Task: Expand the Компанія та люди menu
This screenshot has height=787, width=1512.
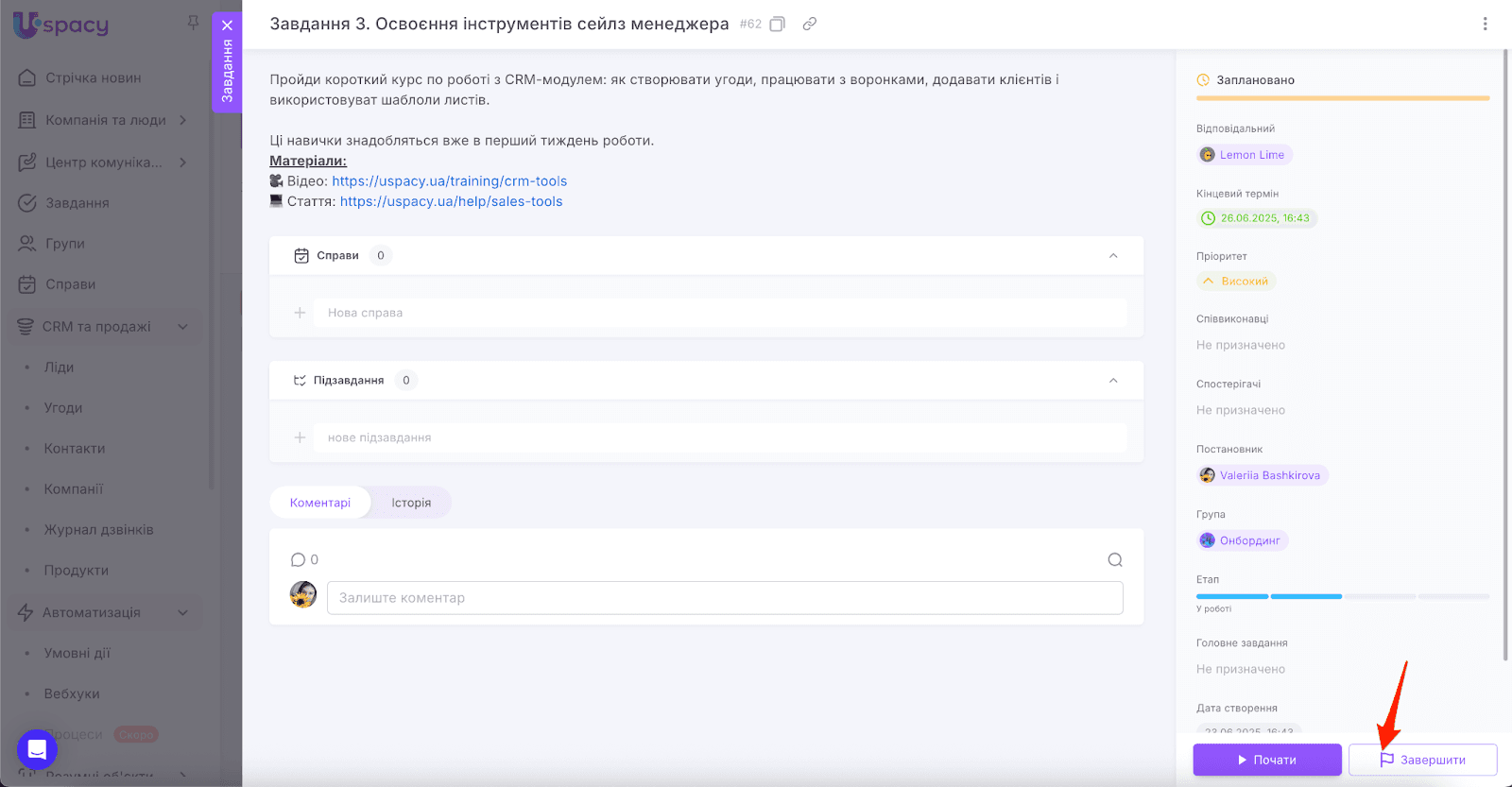Action: point(183,120)
